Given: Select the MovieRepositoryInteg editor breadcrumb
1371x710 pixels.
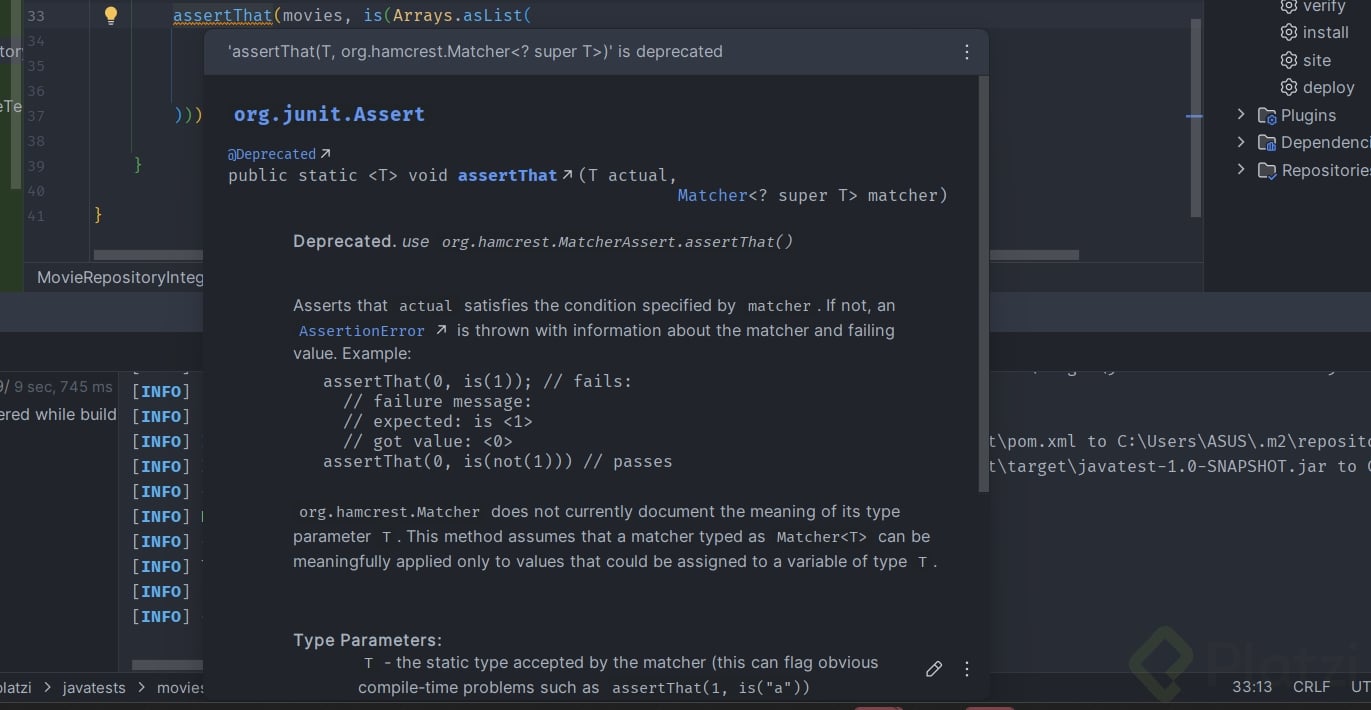Looking at the screenshot, I should tap(120, 277).
